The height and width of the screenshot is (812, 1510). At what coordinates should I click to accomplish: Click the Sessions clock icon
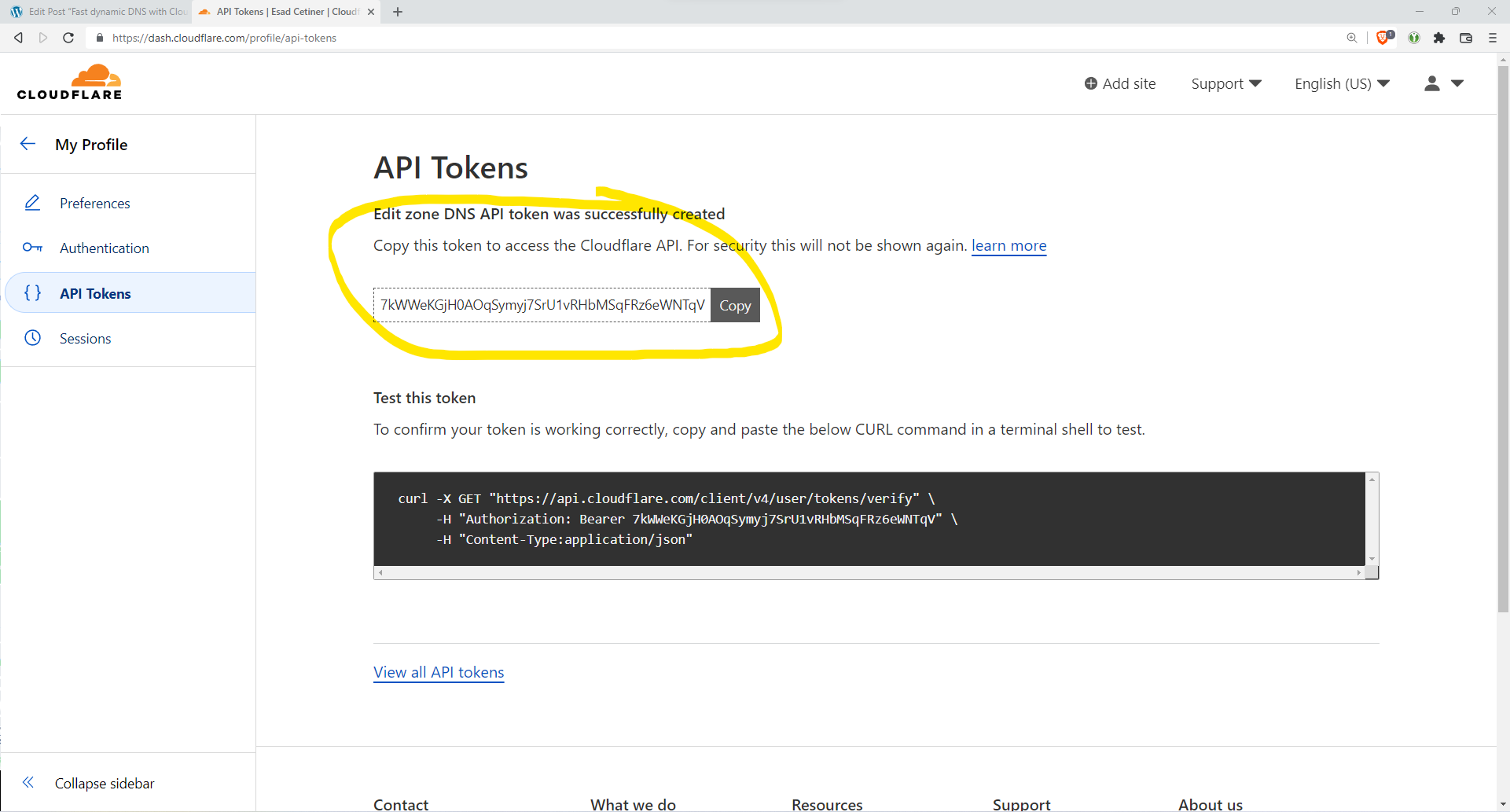[x=32, y=338]
